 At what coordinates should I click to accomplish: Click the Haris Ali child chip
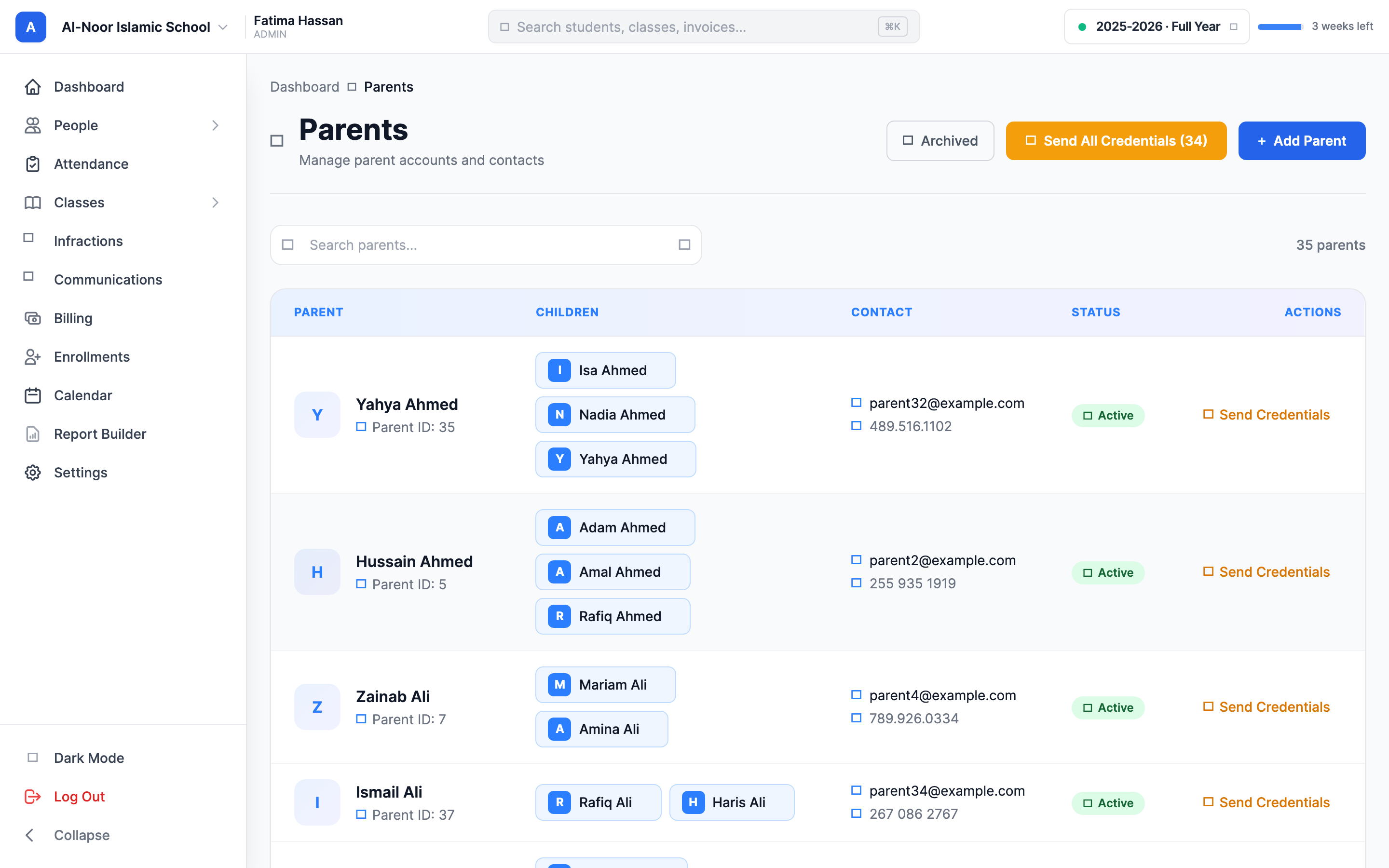tap(732, 802)
